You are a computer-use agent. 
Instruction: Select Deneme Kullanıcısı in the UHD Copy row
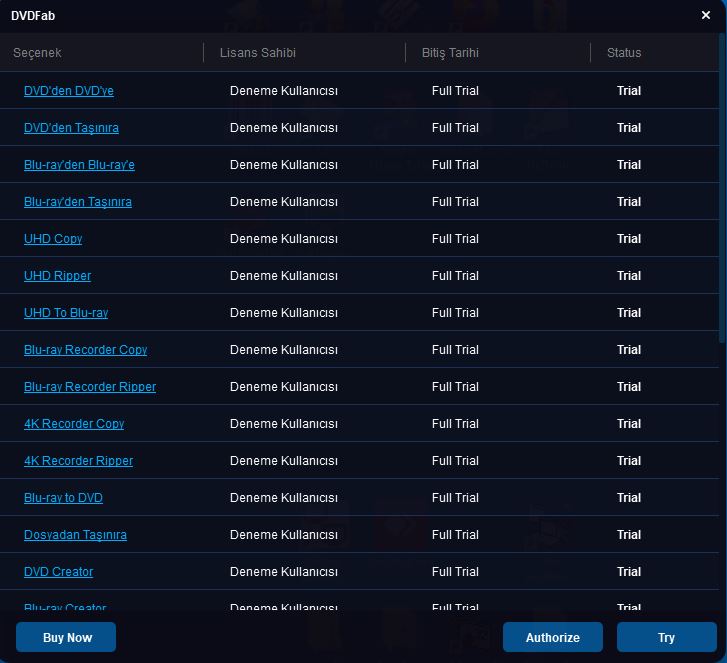point(284,239)
